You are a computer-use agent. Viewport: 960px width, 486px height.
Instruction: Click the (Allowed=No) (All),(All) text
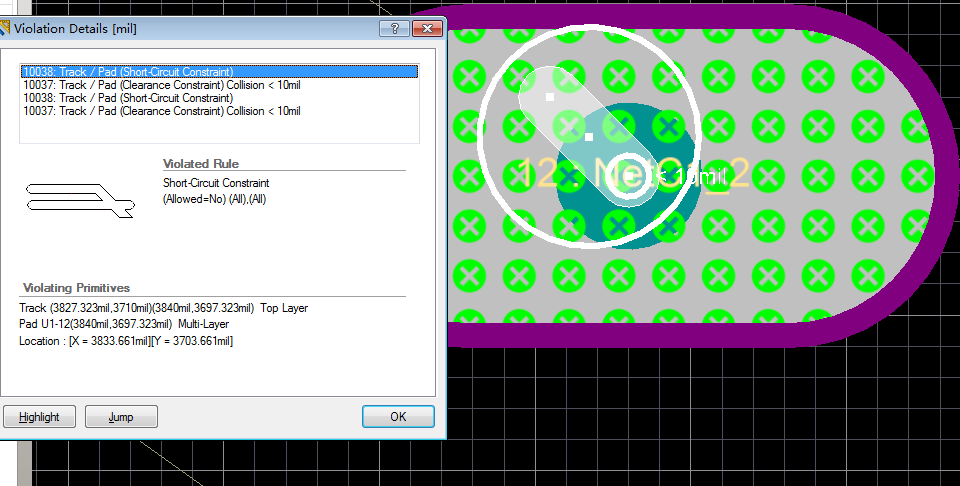(214, 199)
